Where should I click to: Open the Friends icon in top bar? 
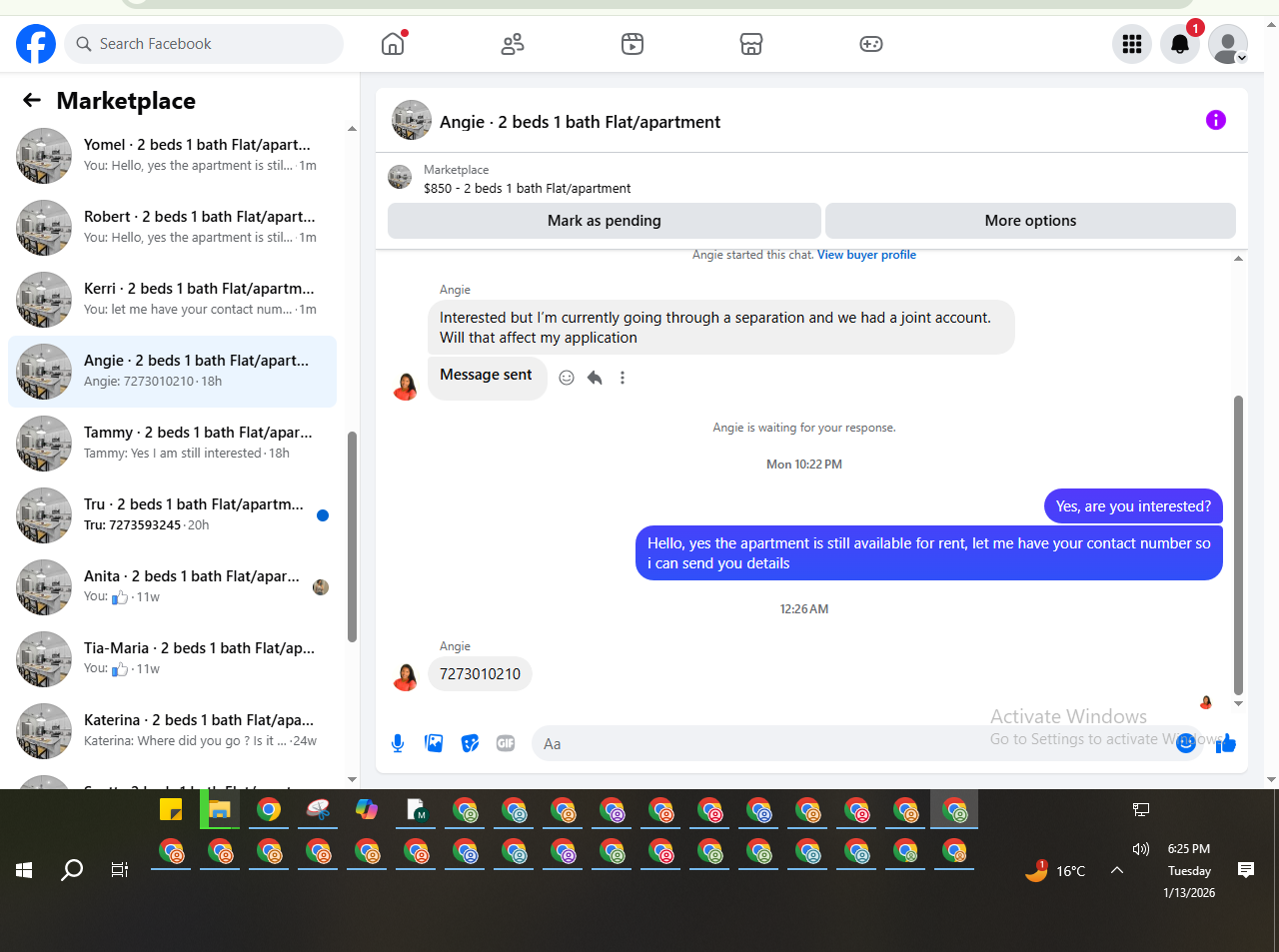513,44
